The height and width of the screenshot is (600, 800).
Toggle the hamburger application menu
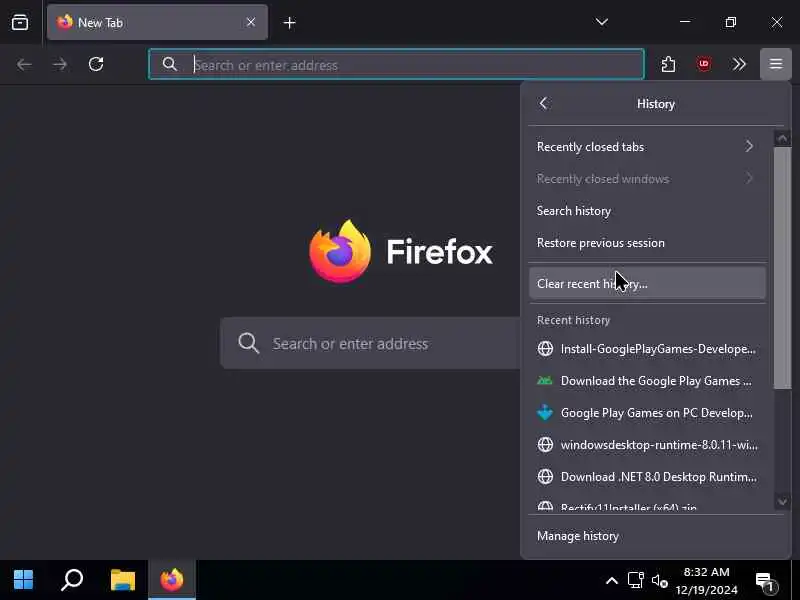point(776,64)
